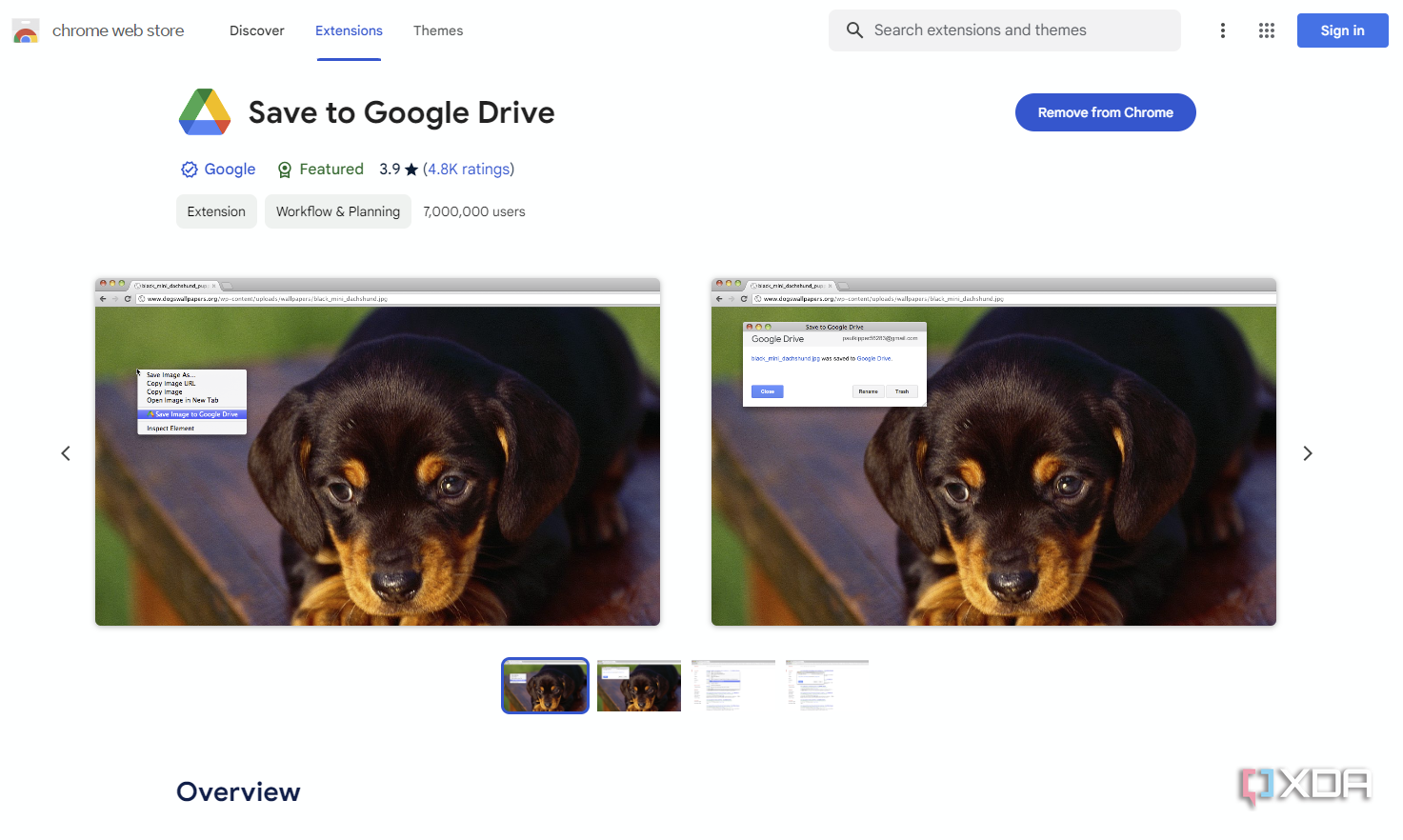This screenshot has width=1403, height=840.
Task: Select the fourth document thumbnail
Action: [827, 686]
